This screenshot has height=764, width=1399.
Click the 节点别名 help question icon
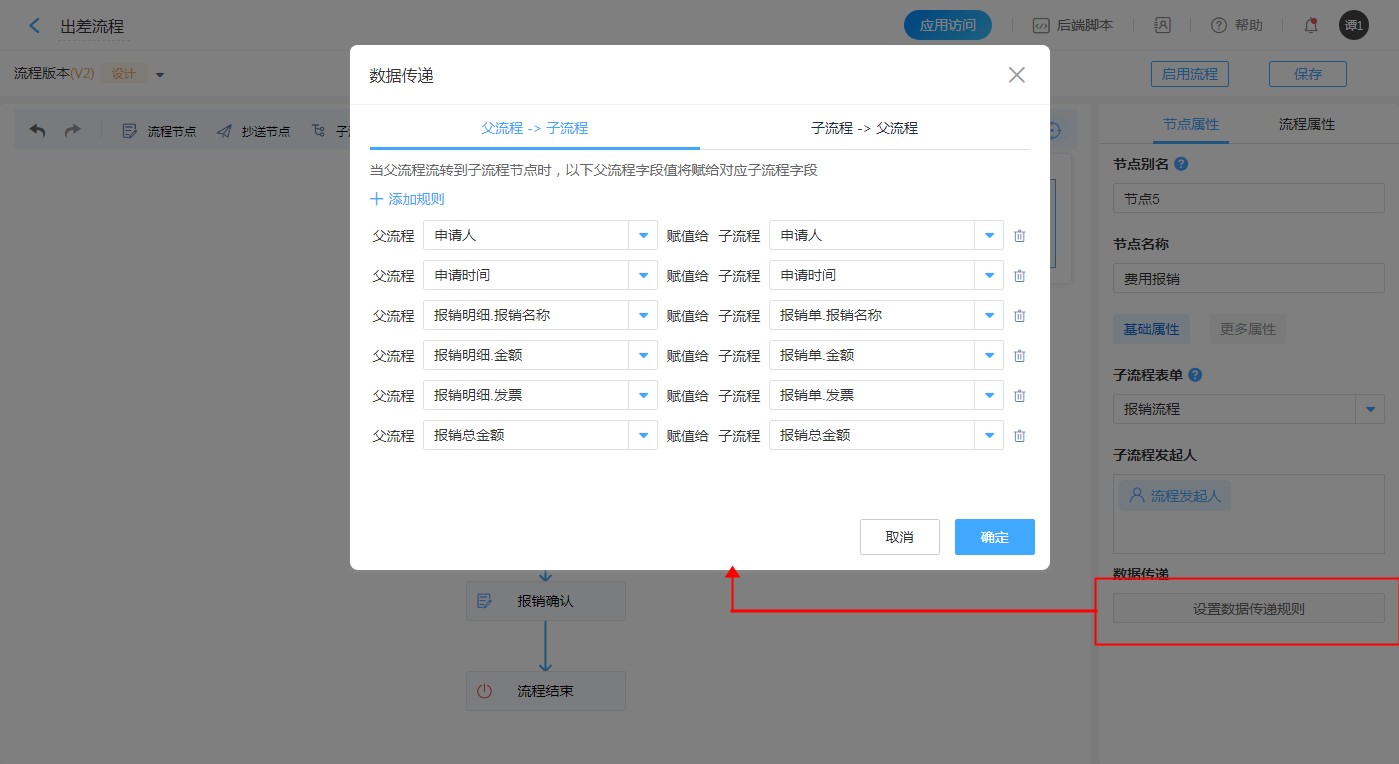(1181, 164)
